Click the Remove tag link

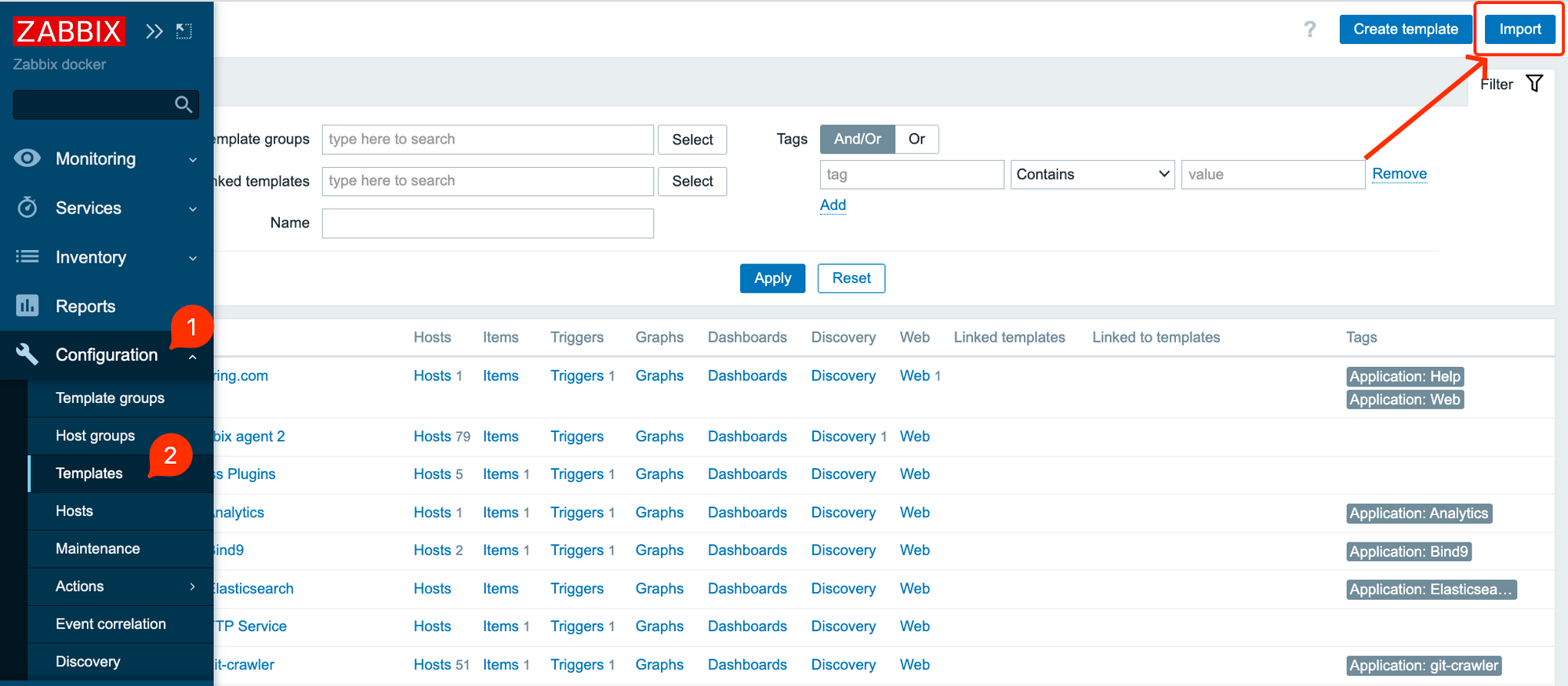[1399, 174]
